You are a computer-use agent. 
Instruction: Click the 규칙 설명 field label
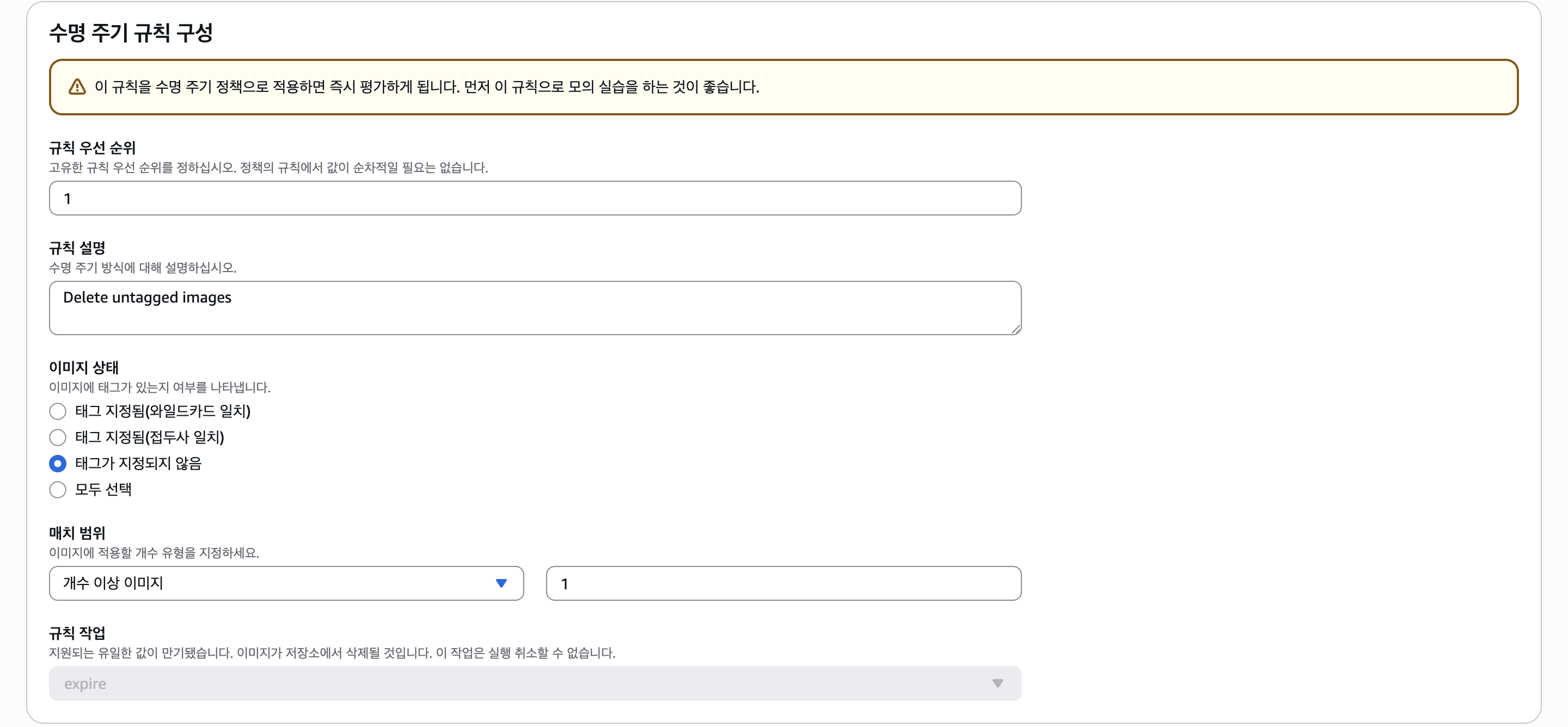click(77, 248)
